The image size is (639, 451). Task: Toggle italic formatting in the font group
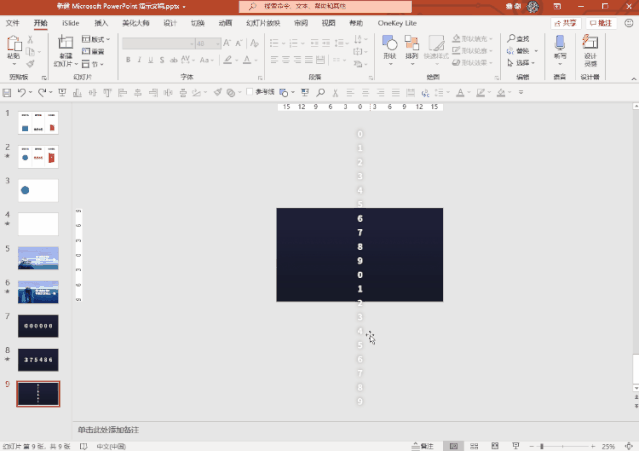pyautogui.click(x=139, y=60)
